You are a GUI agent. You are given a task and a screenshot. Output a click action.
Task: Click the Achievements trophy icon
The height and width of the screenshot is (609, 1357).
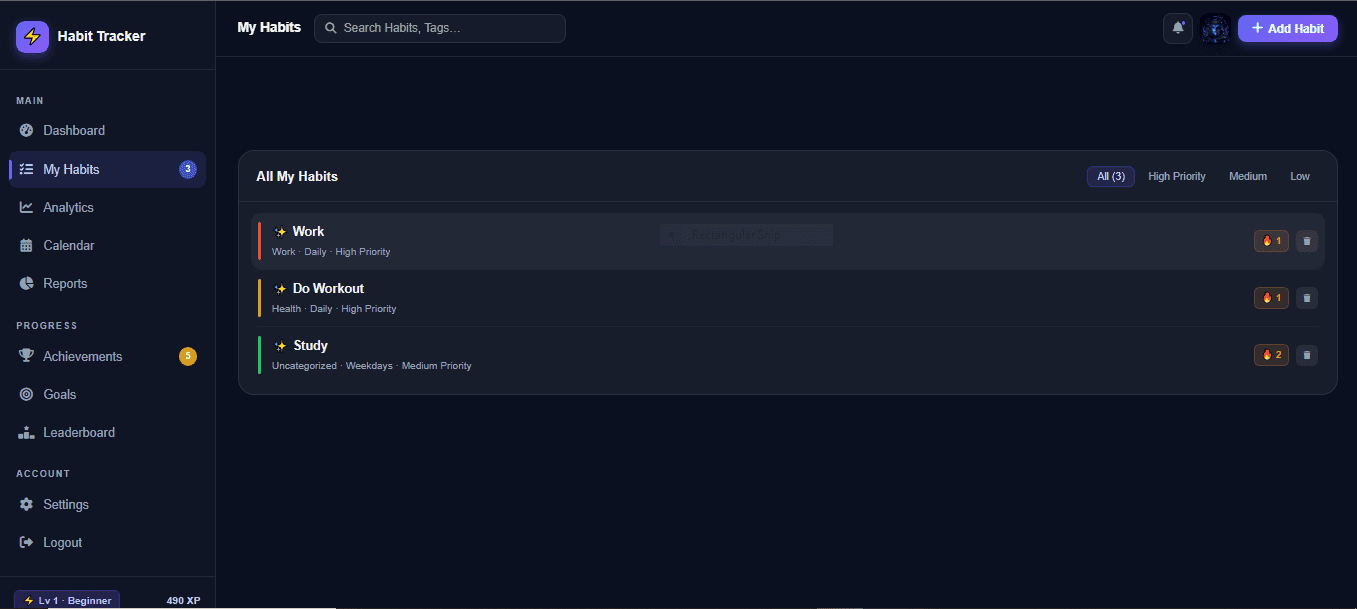pos(26,356)
